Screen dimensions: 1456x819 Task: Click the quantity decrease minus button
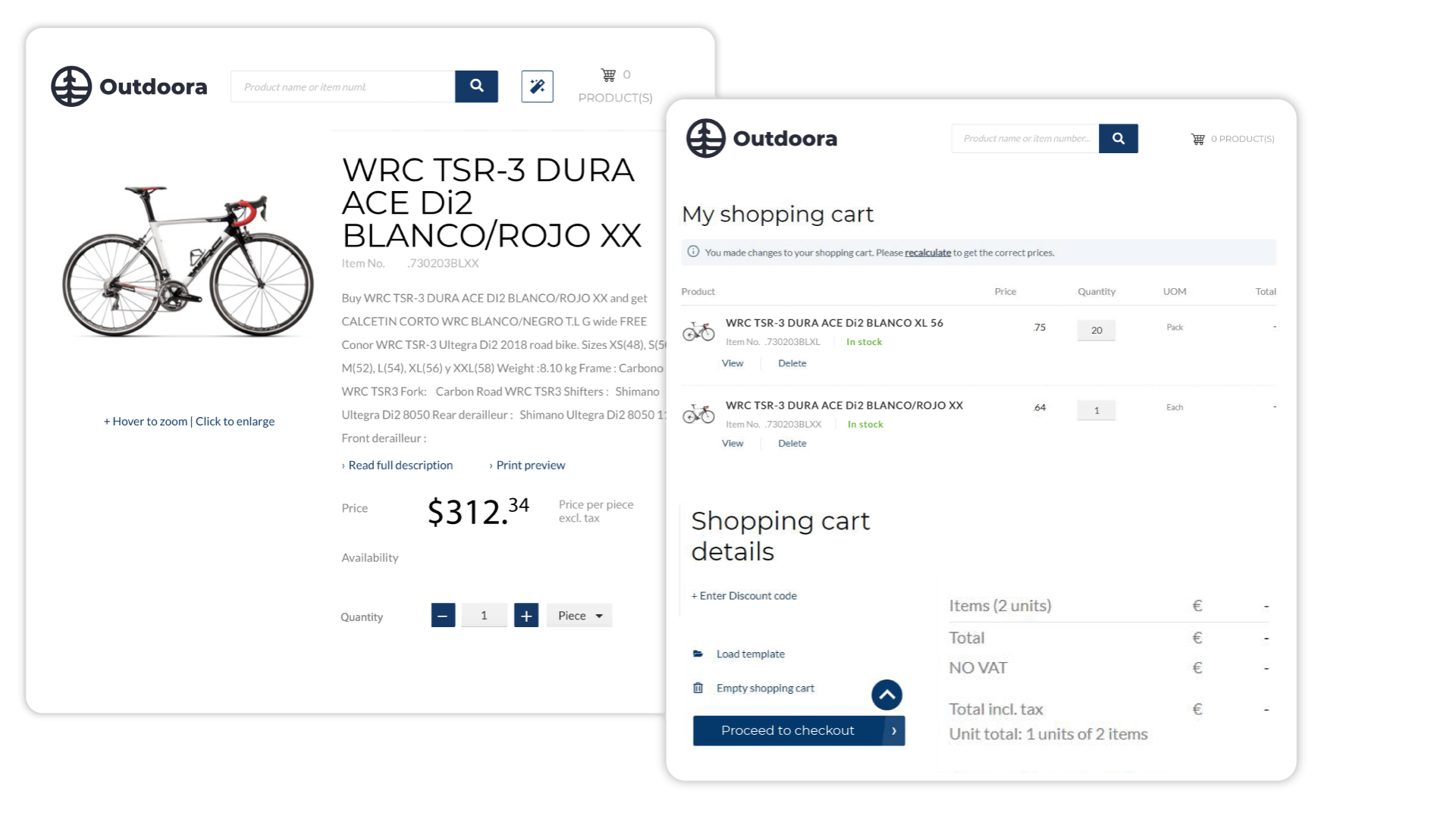(441, 615)
